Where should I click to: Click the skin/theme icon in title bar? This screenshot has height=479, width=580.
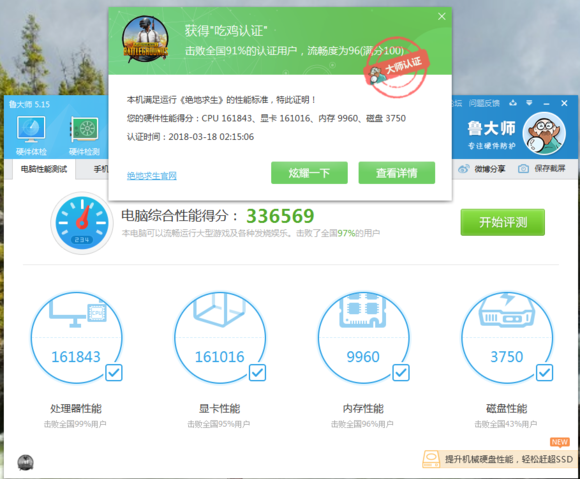[513, 103]
